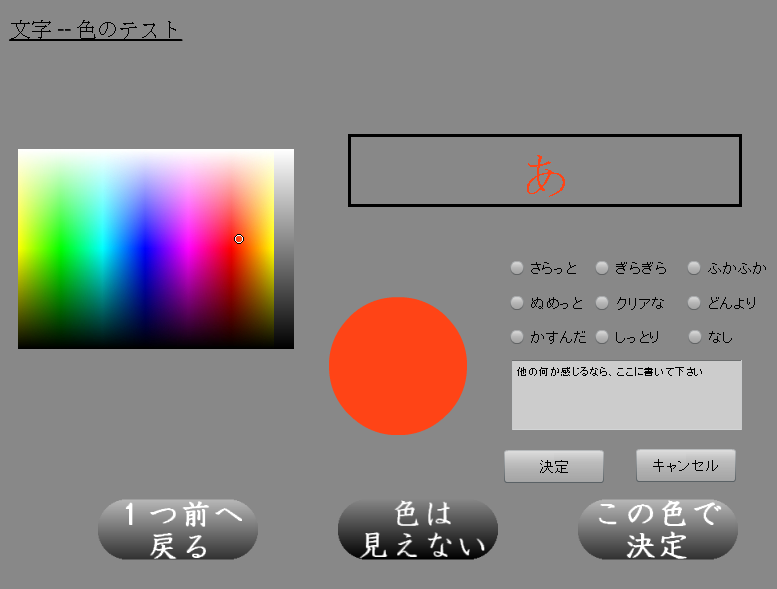Pick the ぬめっと radio option
Screen dimensions: 777x589
tap(517, 303)
